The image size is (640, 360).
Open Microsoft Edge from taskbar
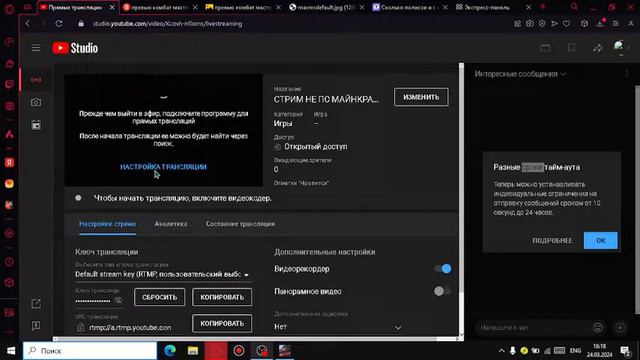tap(170, 351)
